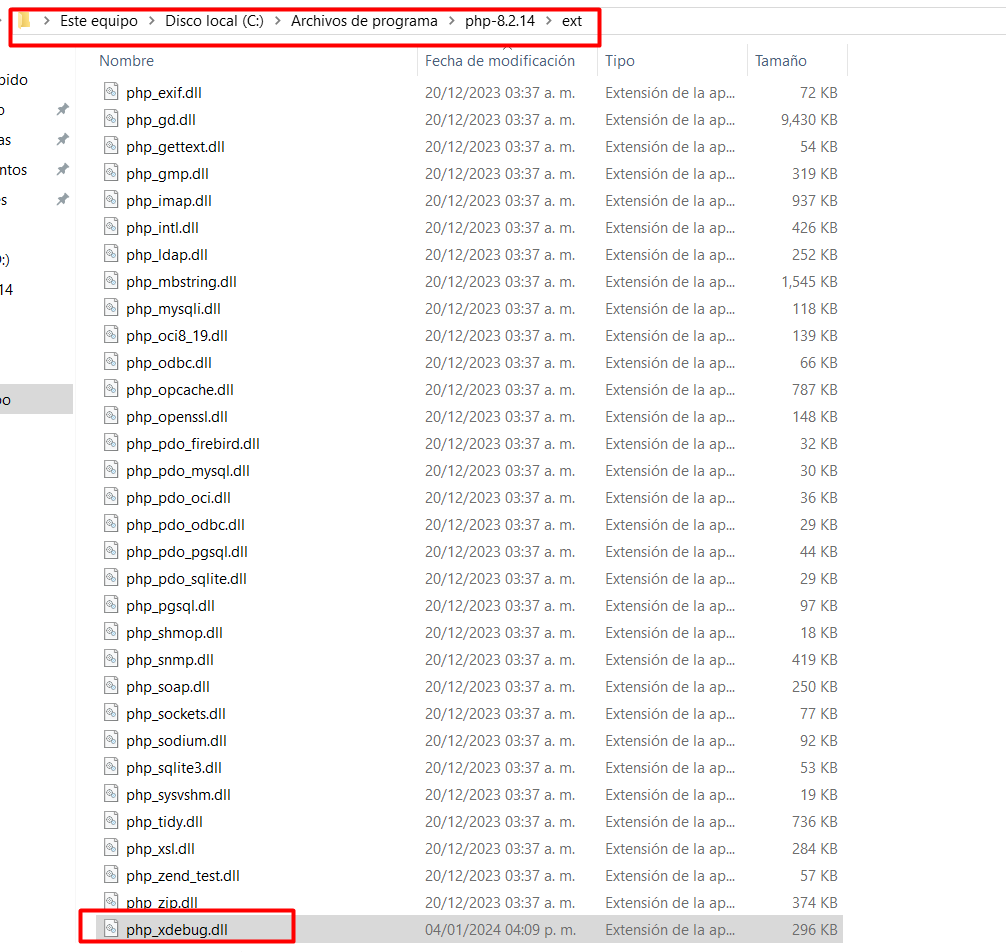Expand the chevron after Disco local (C:)
Screen dimensions: 1006x952
click(x=278, y=21)
